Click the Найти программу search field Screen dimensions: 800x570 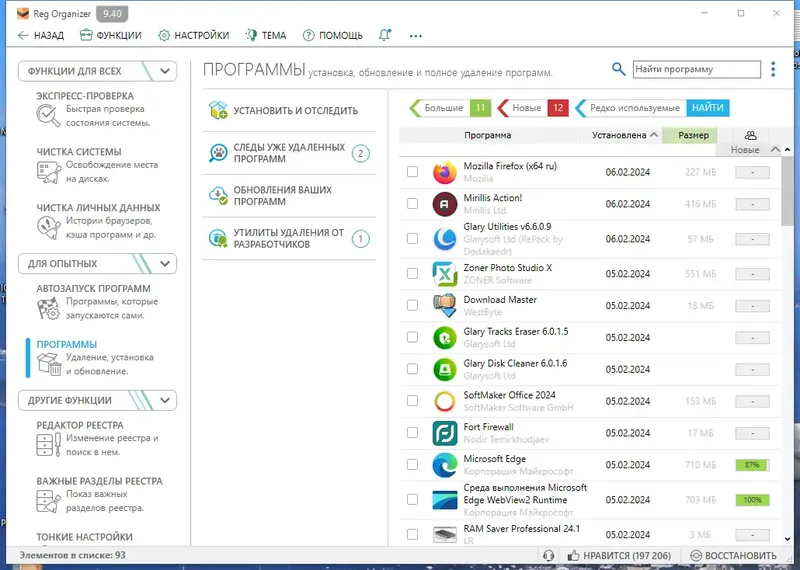click(x=696, y=69)
